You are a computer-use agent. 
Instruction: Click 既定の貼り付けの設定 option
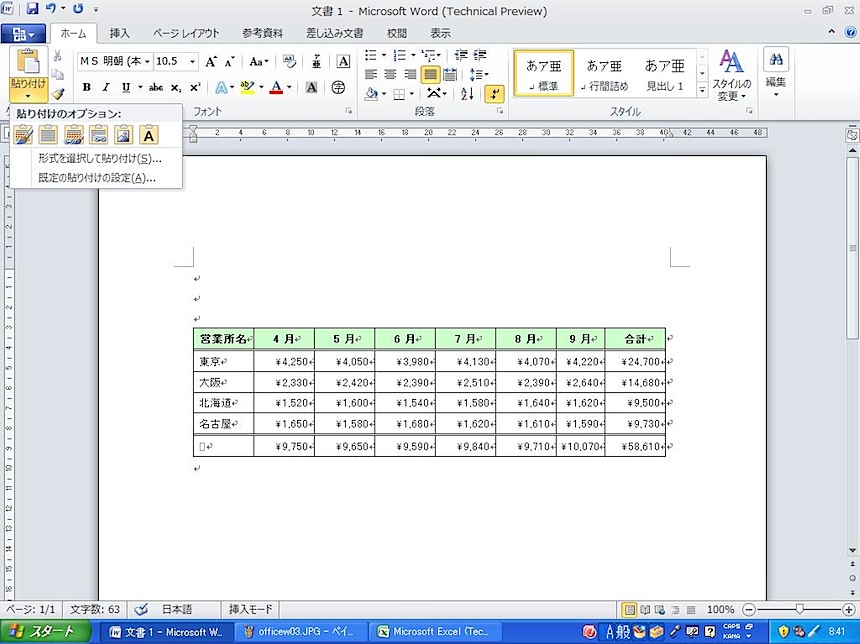tap(96, 178)
